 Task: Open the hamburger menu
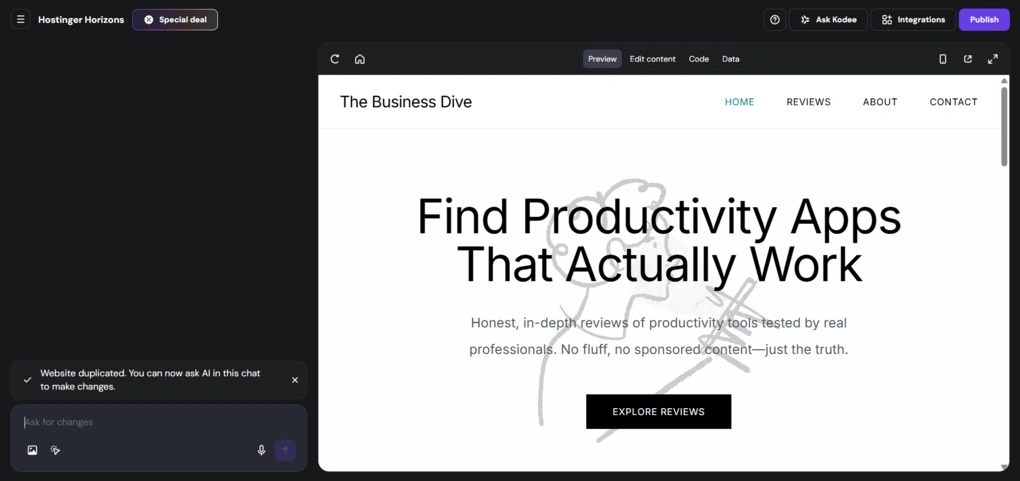[x=20, y=19]
